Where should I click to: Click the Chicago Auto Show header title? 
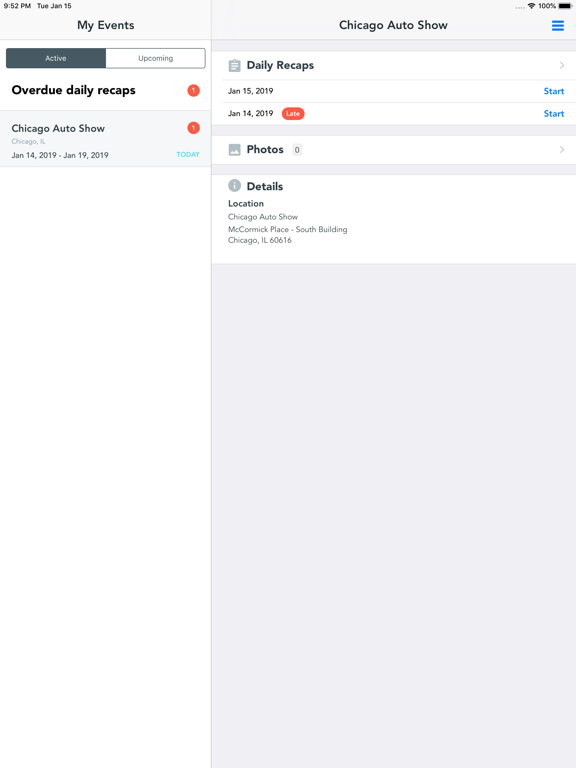coord(393,25)
